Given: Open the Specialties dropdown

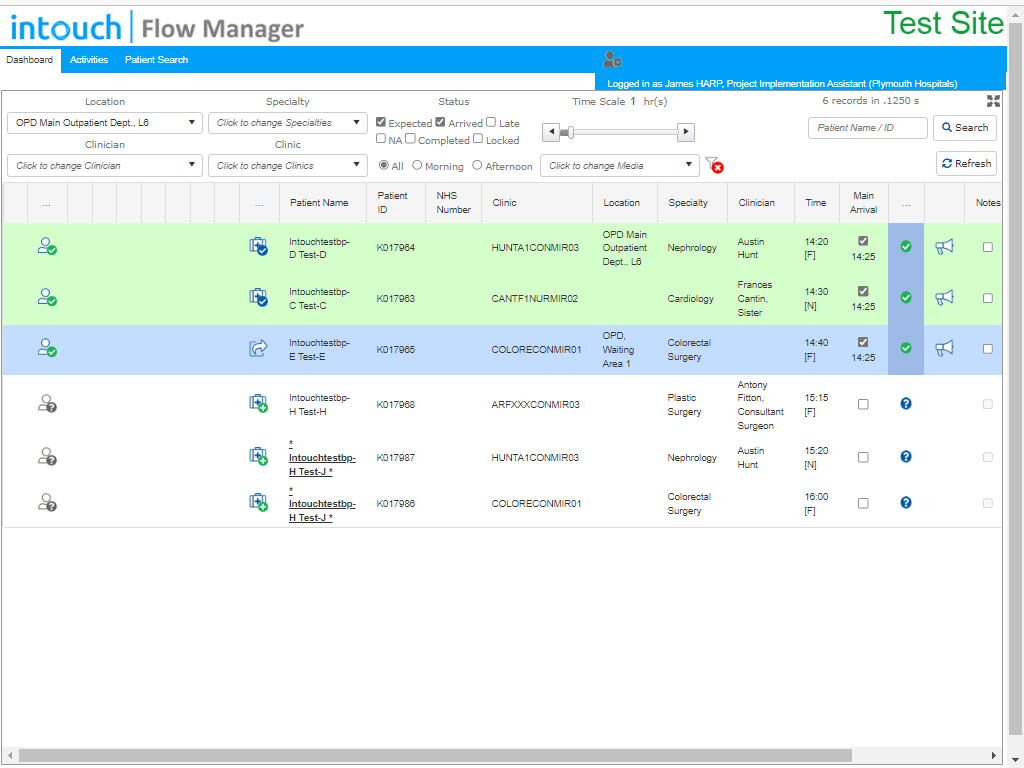Looking at the screenshot, I should pos(287,123).
